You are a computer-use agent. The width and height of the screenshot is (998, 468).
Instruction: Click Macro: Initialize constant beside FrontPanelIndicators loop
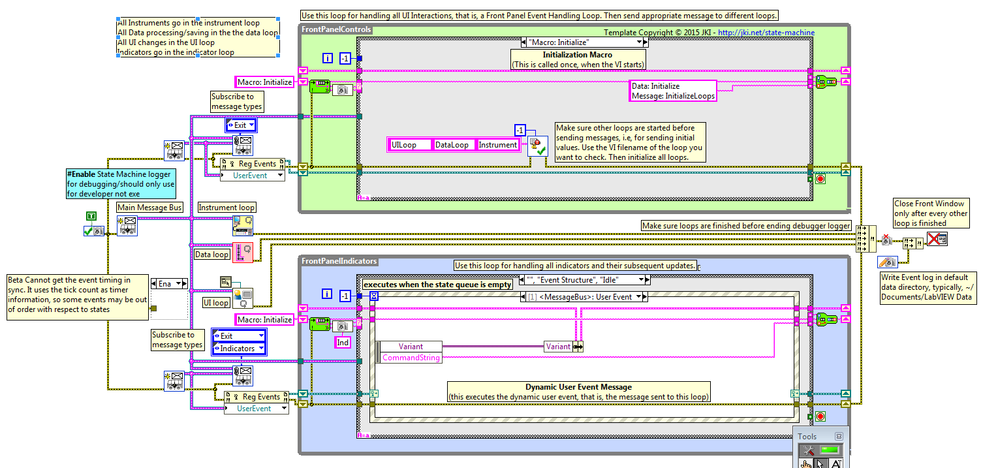(x=265, y=319)
